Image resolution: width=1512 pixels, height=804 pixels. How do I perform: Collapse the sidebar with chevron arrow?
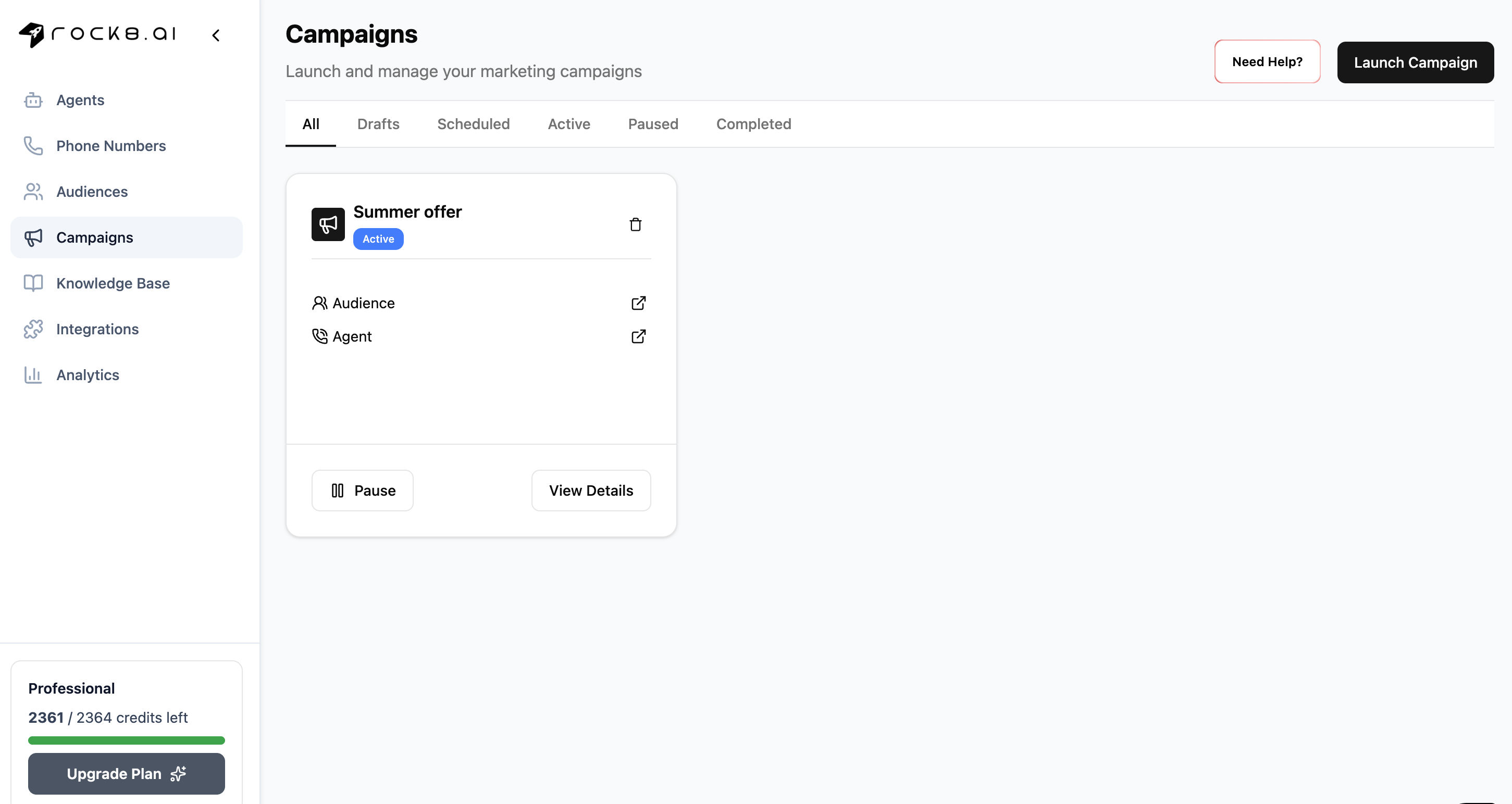pos(216,35)
